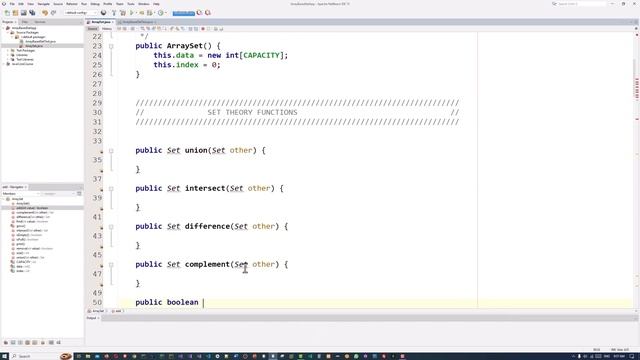Click the New Project toolbar icon
The image size is (640, 360).
pyautogui.click(x=15, y=13)
